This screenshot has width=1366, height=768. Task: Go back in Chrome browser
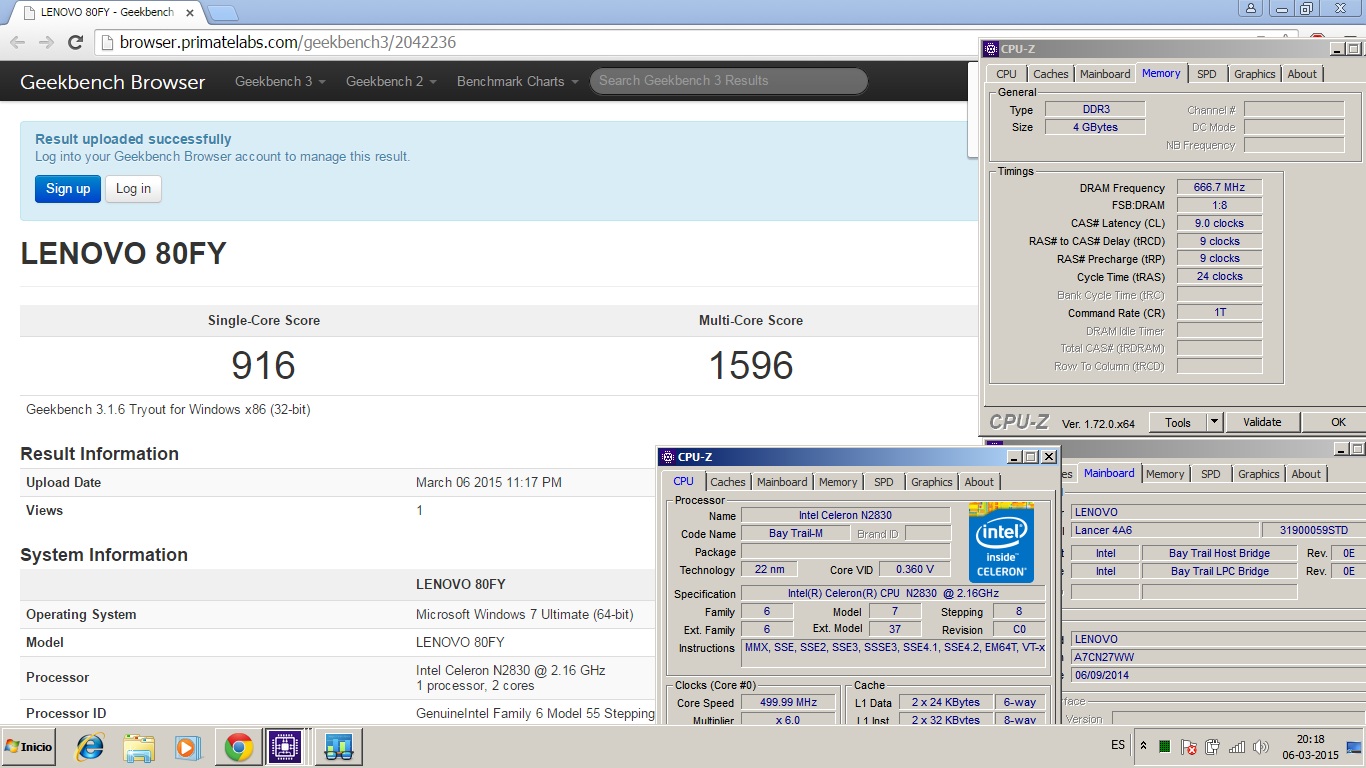(x=17, y=42)
